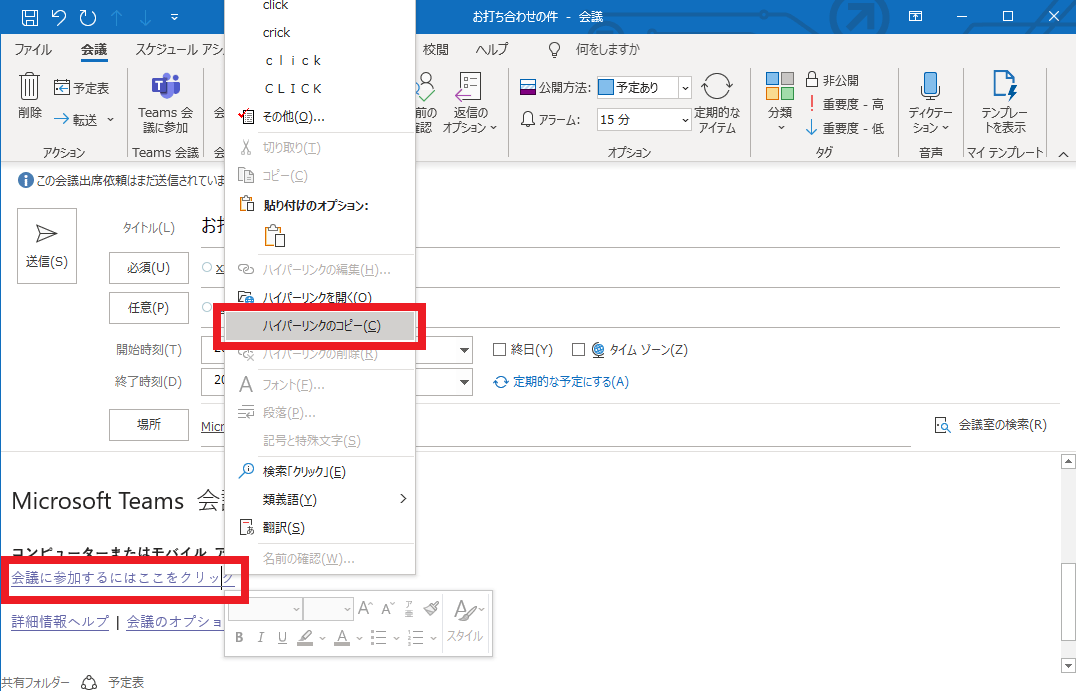Viewport: 1076px width, 691px height.
Task: Delete the meeting with the 削除 trash icon
Action: point(30,96)
